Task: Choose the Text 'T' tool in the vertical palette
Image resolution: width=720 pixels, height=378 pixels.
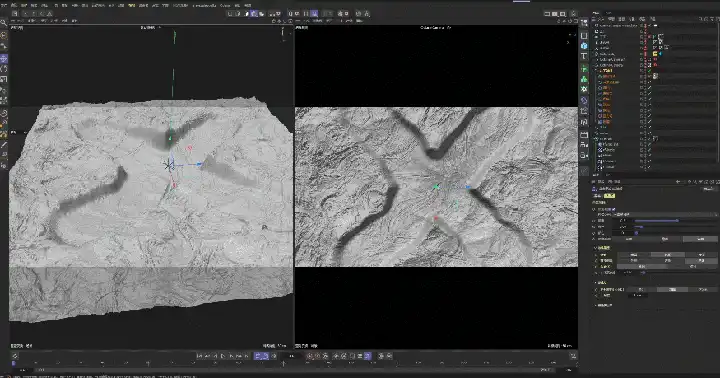Action: pyautogui.click(x=584, y=56)
